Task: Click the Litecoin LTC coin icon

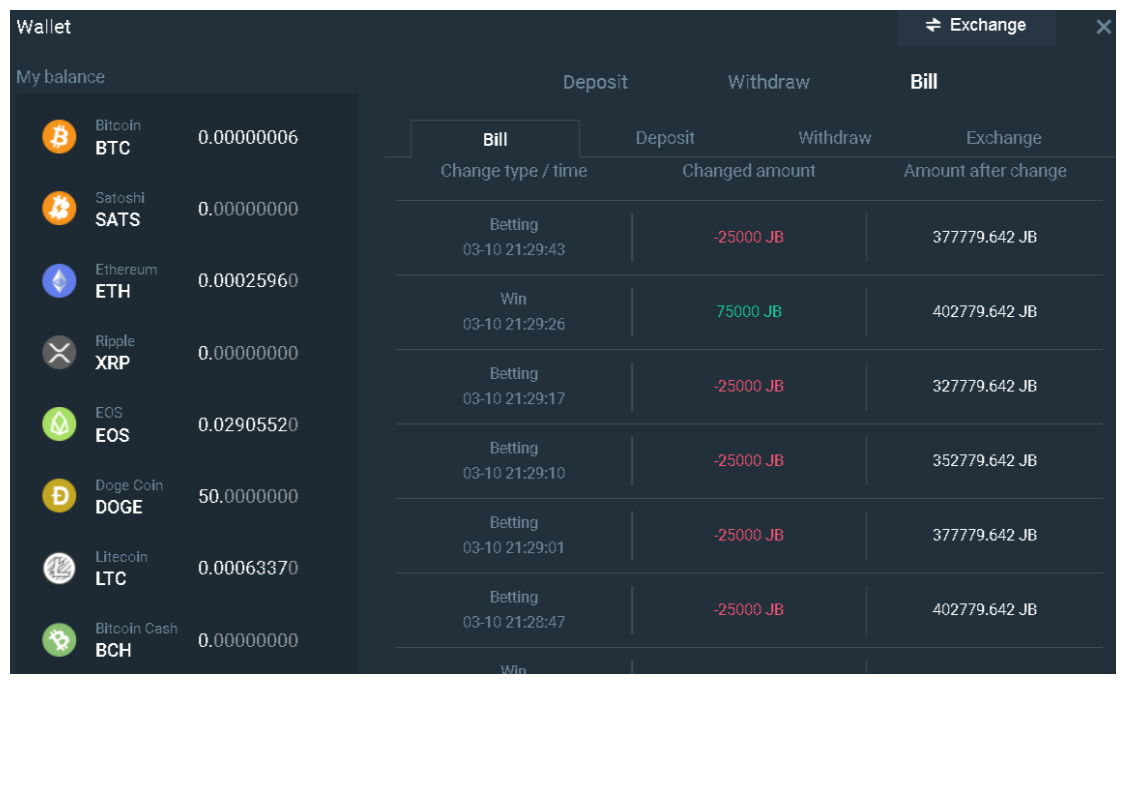Action: pyautogui.click(x=59, y=568)
